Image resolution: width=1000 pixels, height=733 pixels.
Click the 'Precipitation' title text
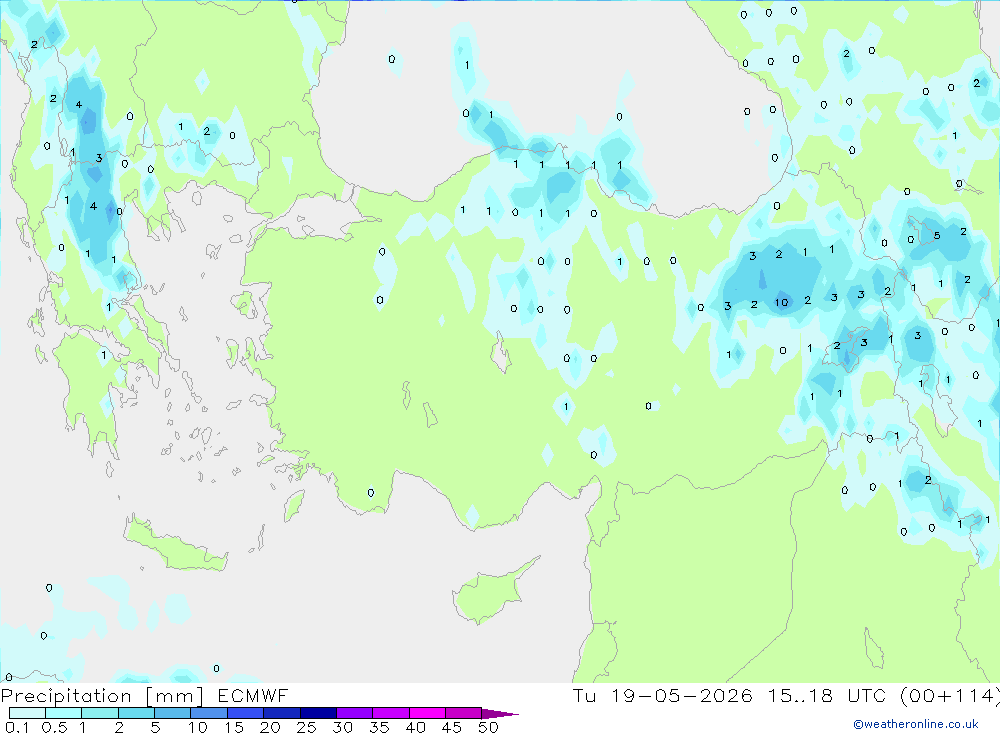pos(66,695)
